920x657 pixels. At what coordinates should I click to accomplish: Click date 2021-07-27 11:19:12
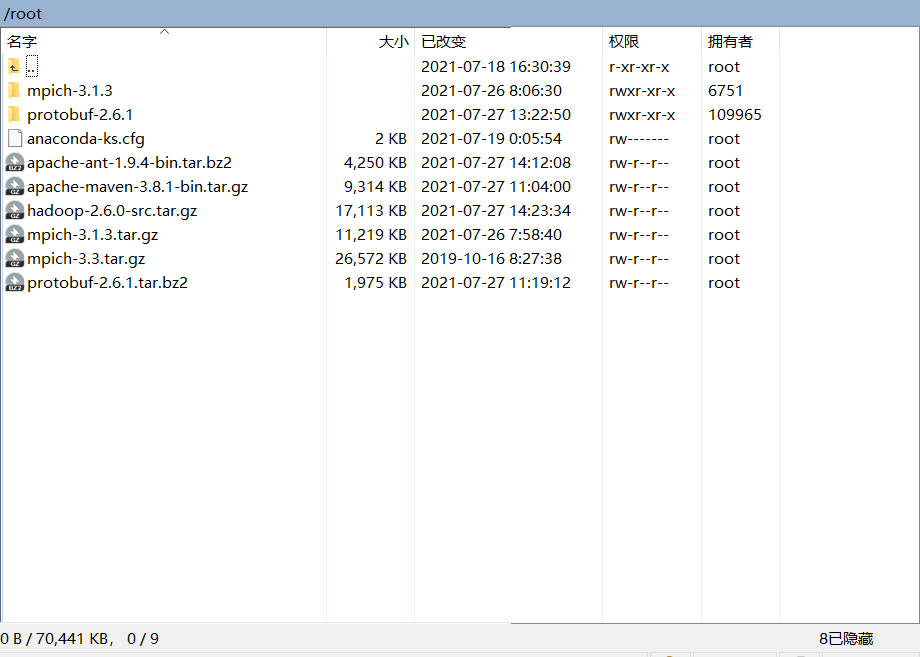(x=496, y=283)
